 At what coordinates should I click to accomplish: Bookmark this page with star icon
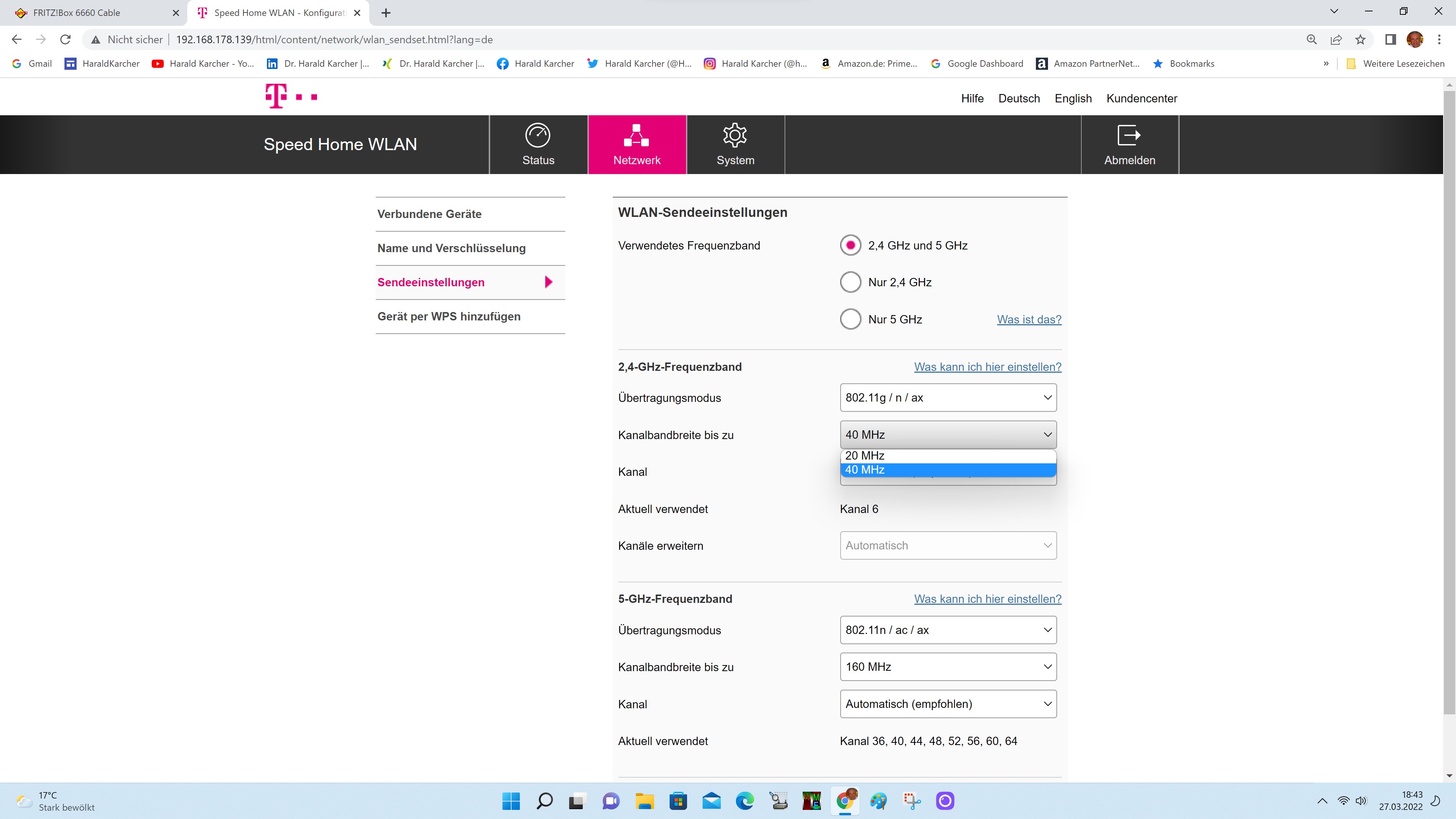click(x=1360, y=39)
